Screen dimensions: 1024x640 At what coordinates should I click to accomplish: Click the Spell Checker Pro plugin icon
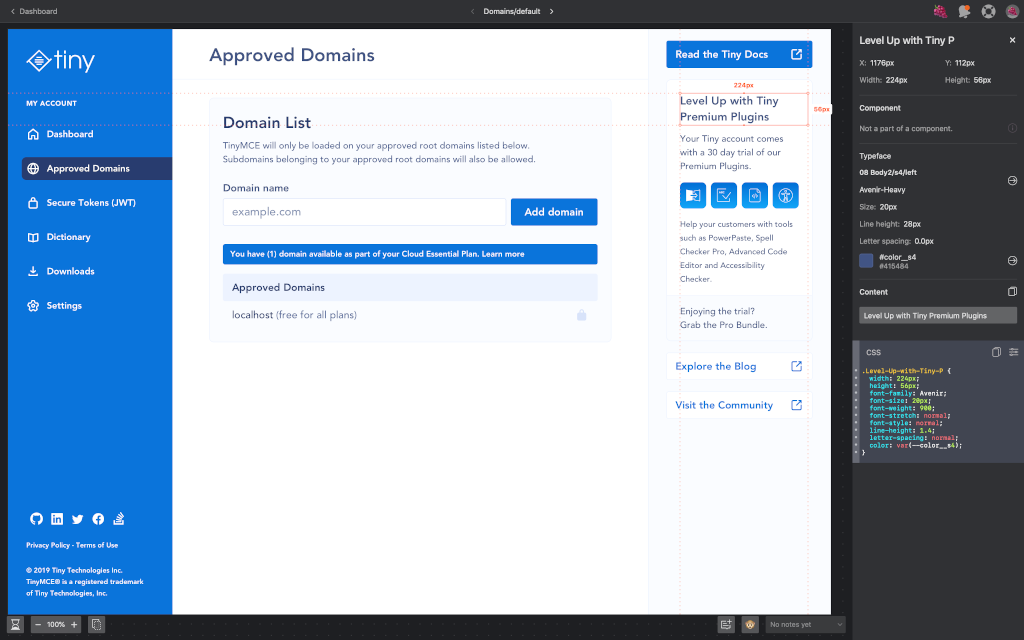point(724,195)
